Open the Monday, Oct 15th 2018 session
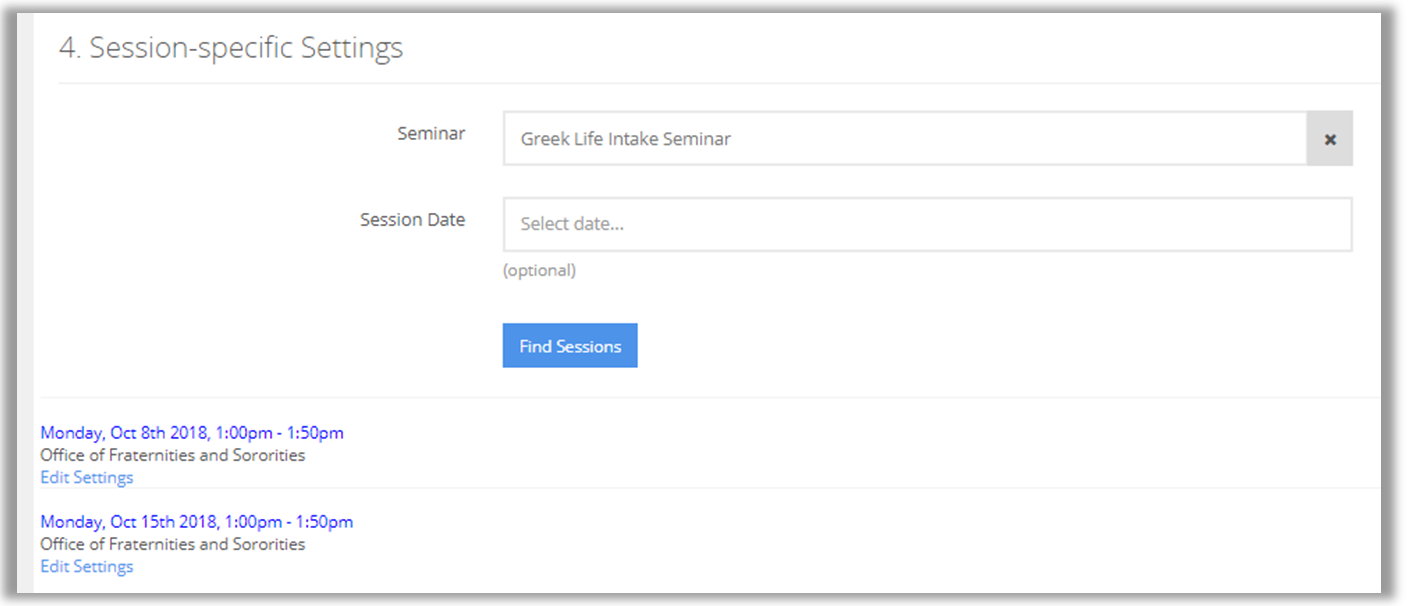The height and width of the screenshot is (606, 1410). click(x=196, y=522)
